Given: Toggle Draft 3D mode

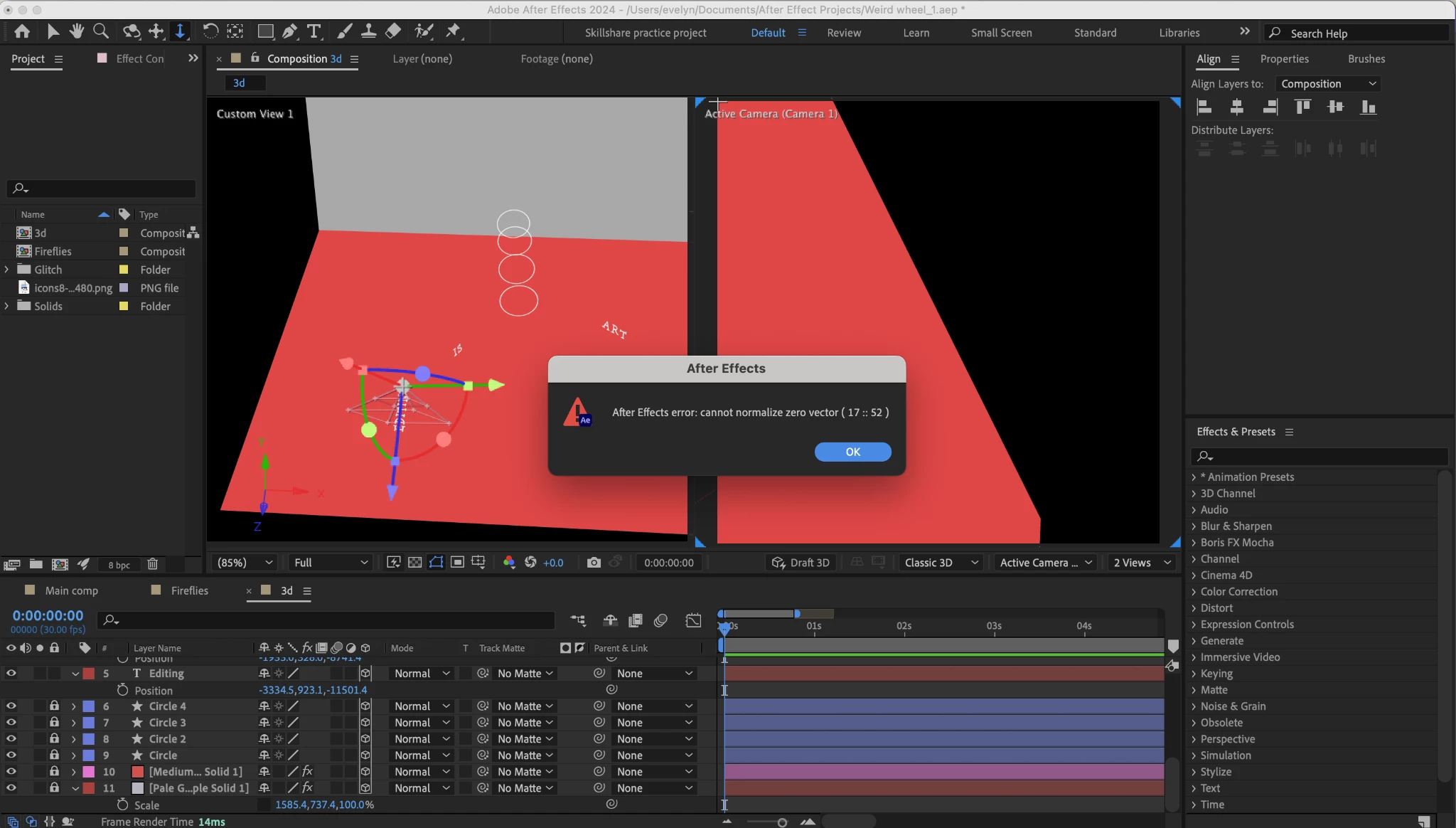Looking at the screenshot, I should [801, 563].
